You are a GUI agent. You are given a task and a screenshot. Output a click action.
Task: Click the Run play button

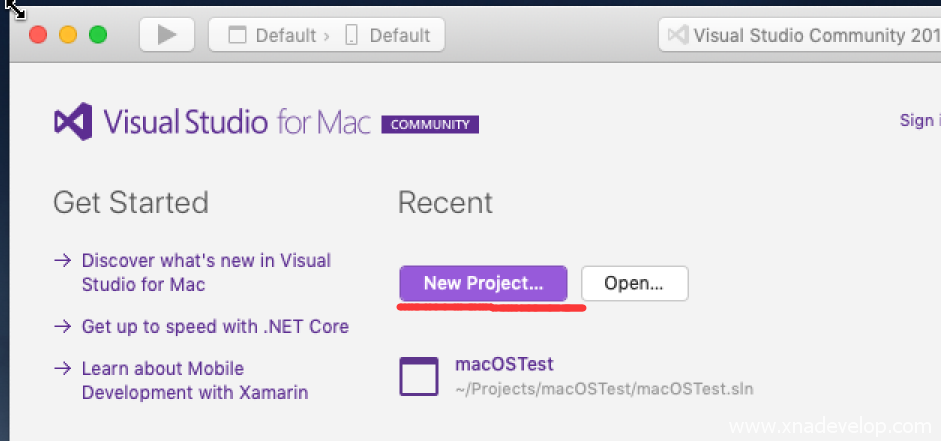(x=166, y=35)
